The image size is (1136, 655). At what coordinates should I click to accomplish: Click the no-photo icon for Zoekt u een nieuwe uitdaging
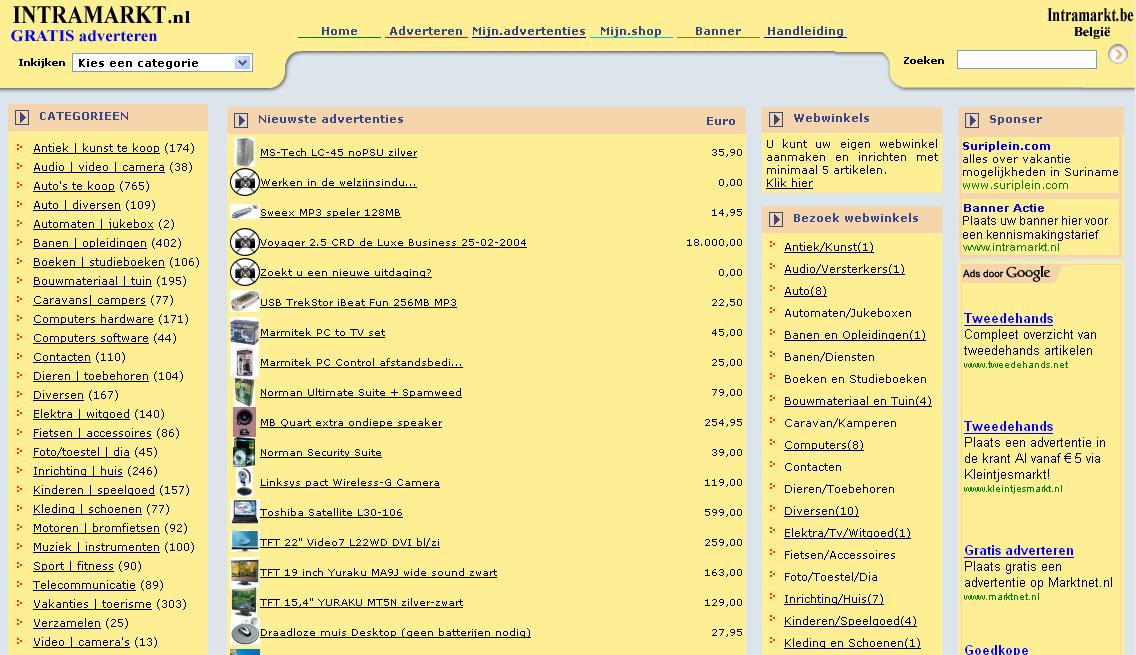click(x=245, y=272)
